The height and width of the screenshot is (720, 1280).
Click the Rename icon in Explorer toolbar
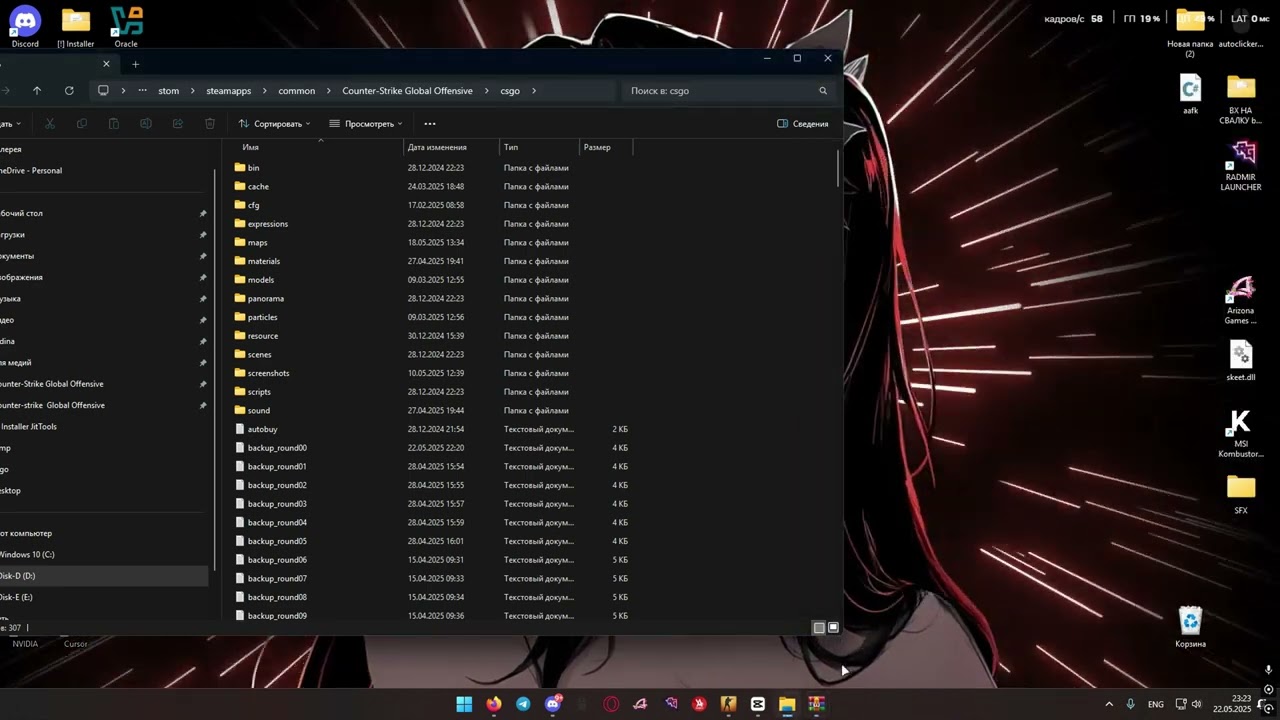(146, 124)
